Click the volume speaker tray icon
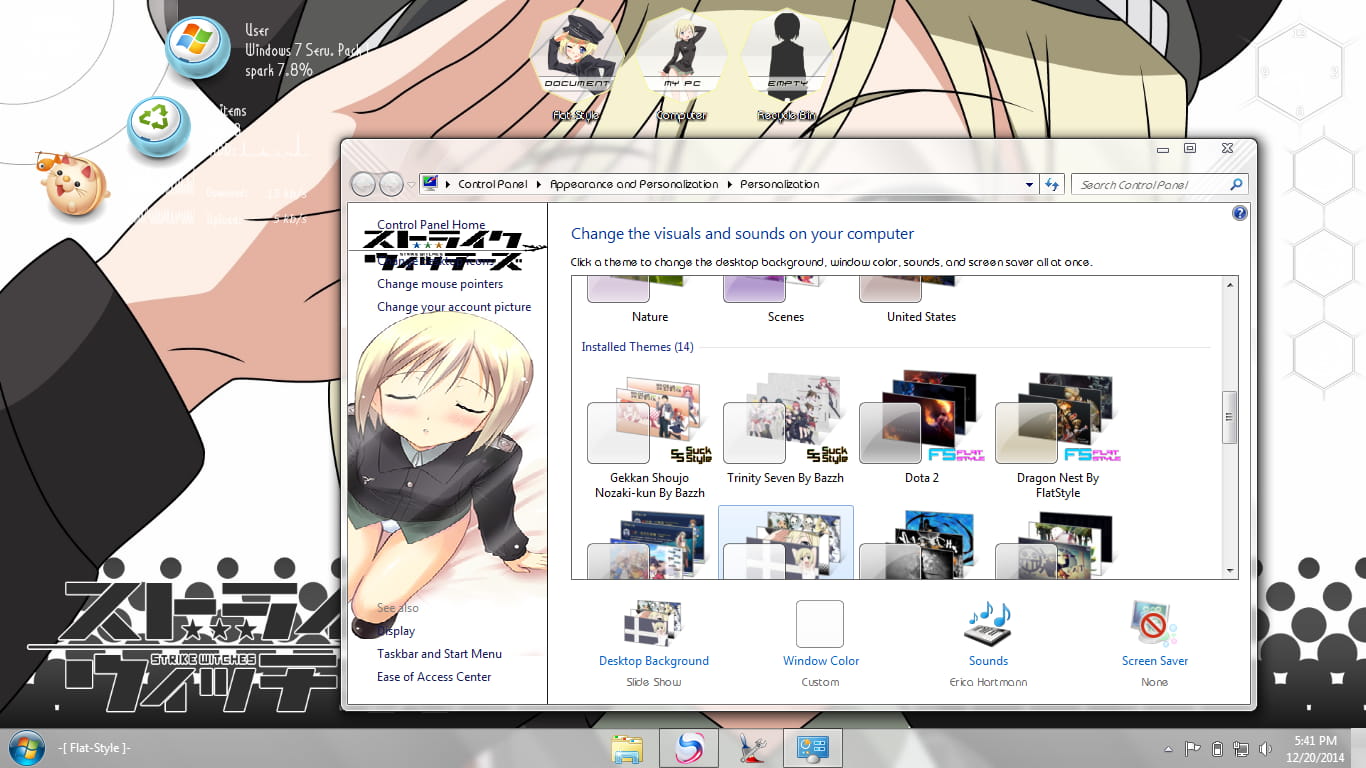 (1265, 749)
